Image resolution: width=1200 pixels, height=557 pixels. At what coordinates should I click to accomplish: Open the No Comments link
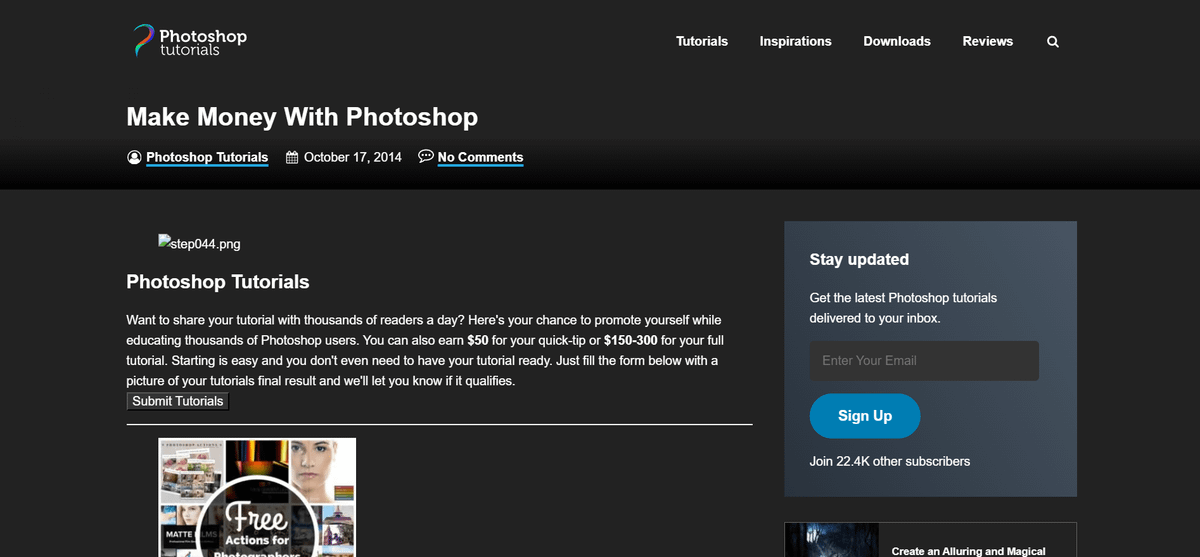pyautogui.click(x=480, y=157)
